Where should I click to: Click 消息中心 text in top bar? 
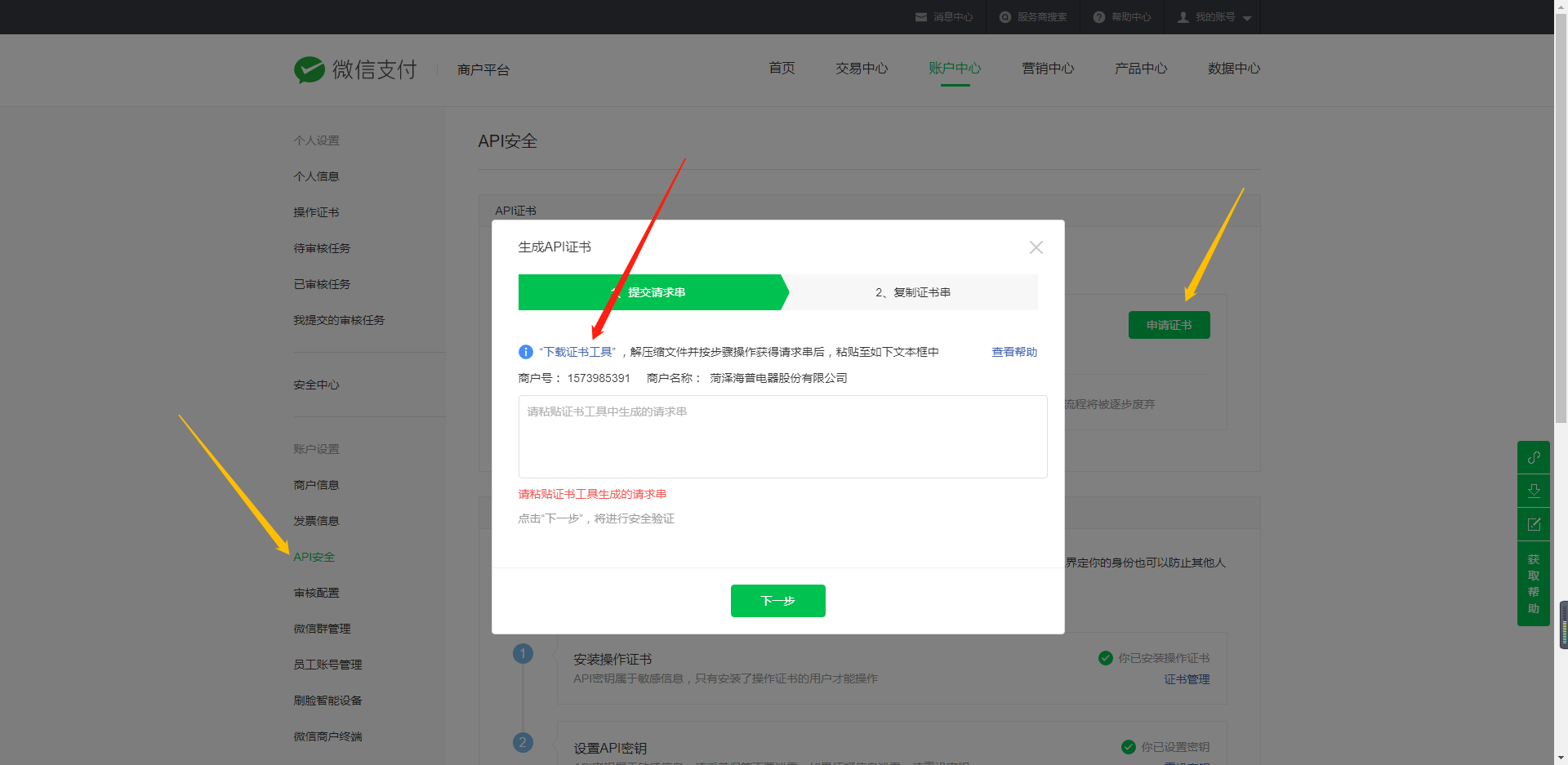coord(953,17)
